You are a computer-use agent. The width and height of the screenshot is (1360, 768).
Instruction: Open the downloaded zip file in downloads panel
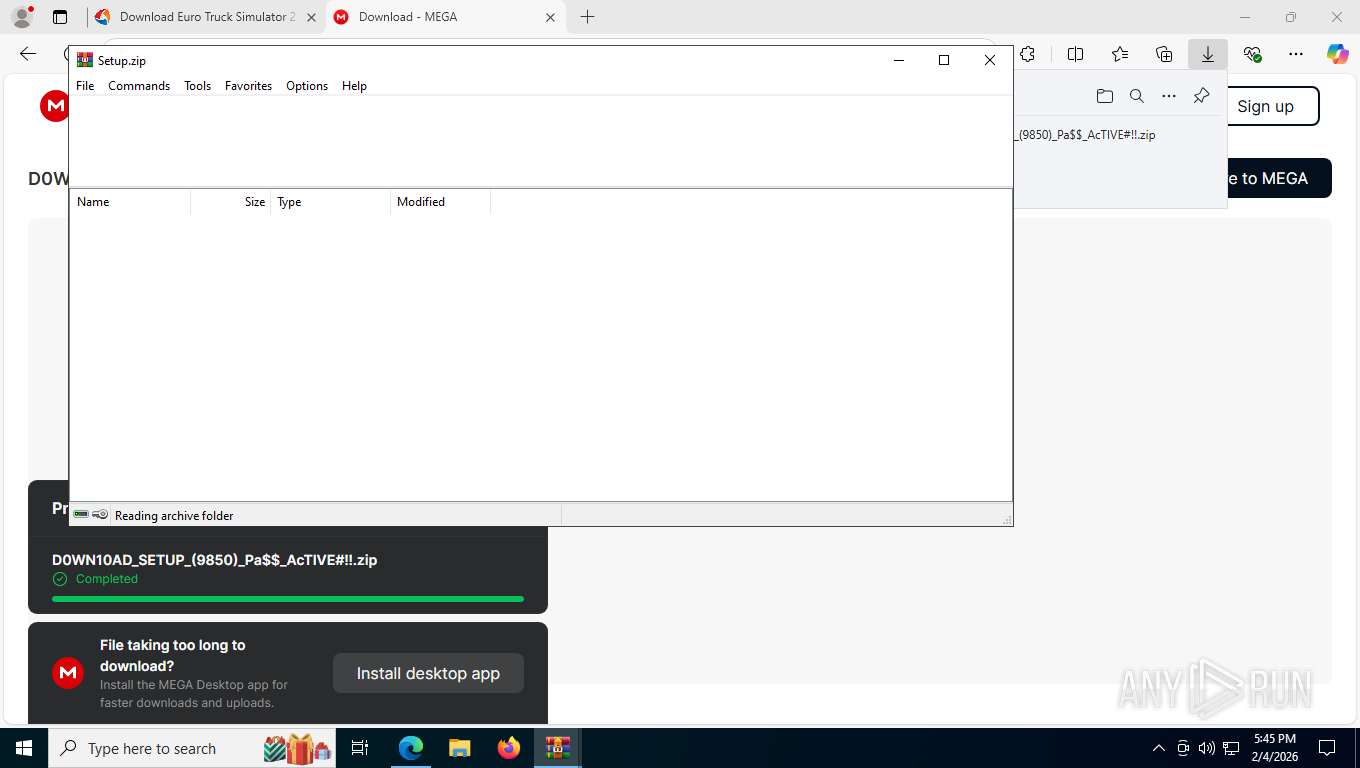click(x=1085, y=135)
